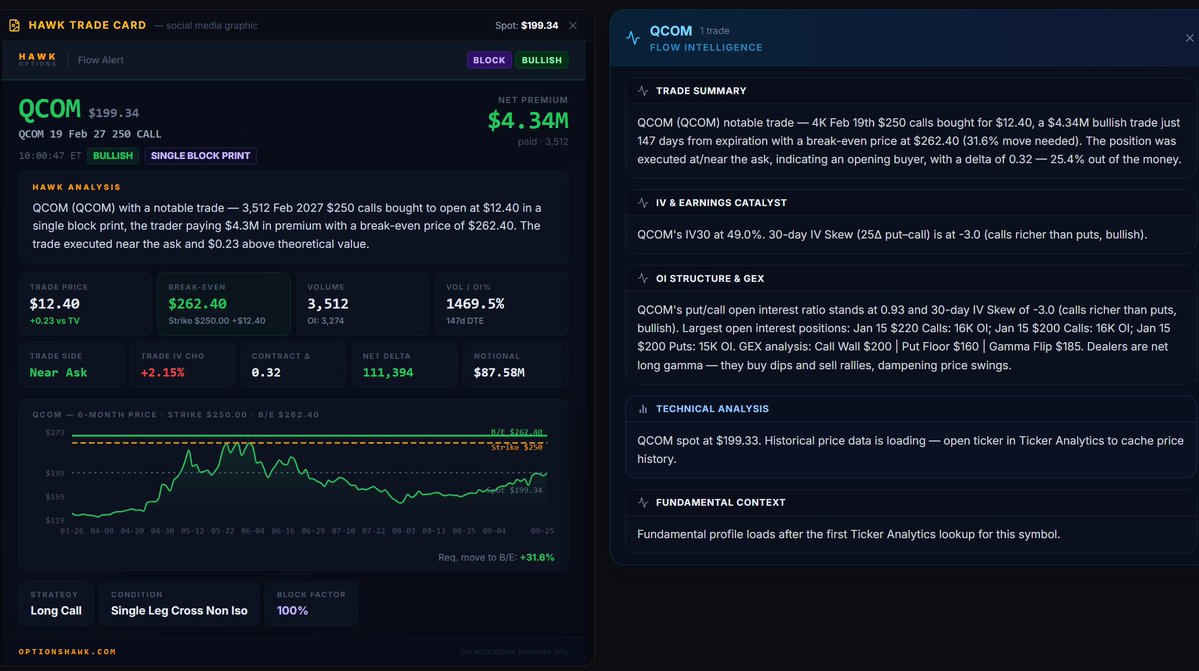This screenshot has height=671, width=1199.
Task: Click the IV & Earnings Catalyst icon
Action: click(642, 203)
